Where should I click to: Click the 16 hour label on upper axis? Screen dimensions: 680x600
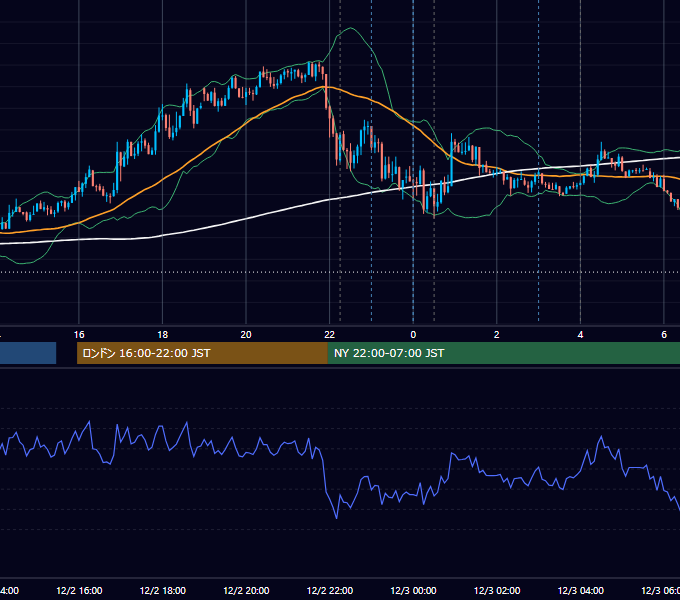tap(79, 335)
